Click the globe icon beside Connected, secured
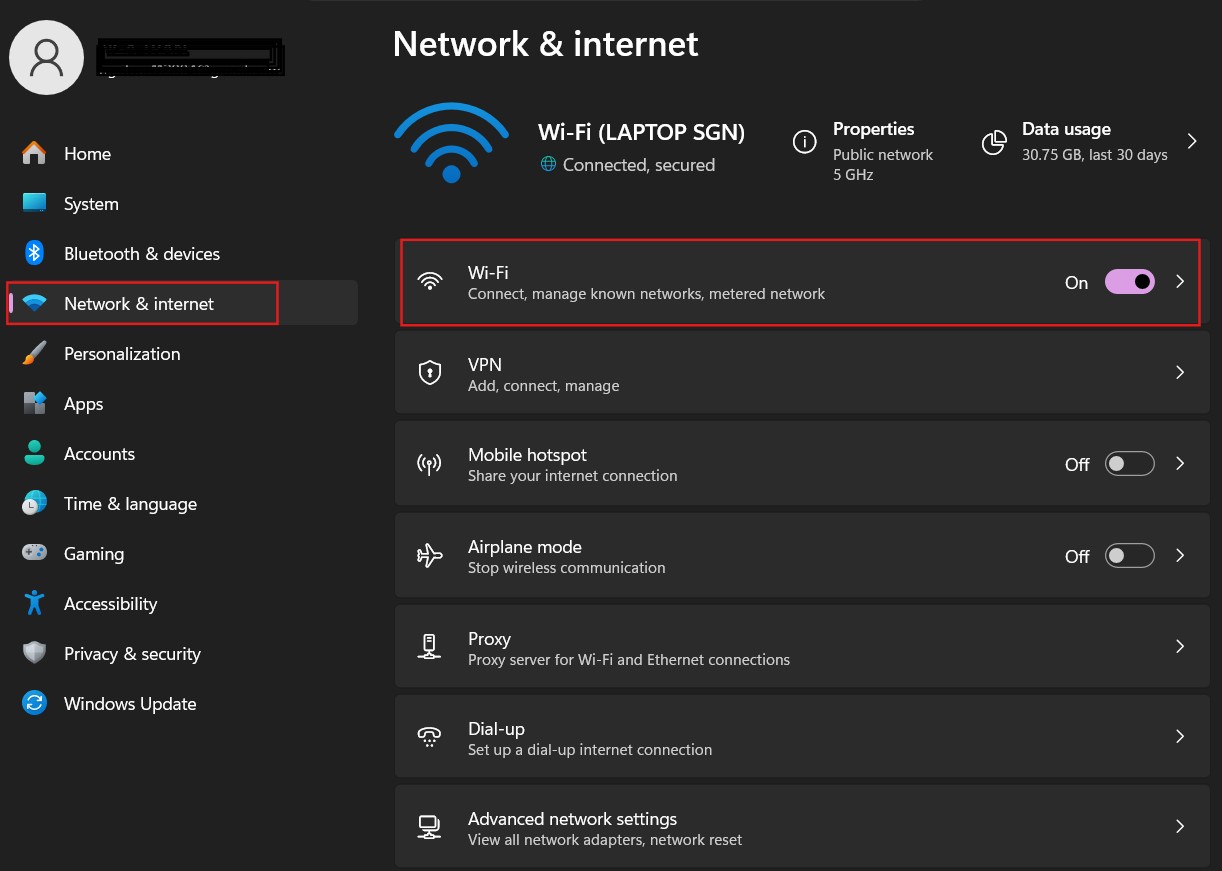 (548, 164)
